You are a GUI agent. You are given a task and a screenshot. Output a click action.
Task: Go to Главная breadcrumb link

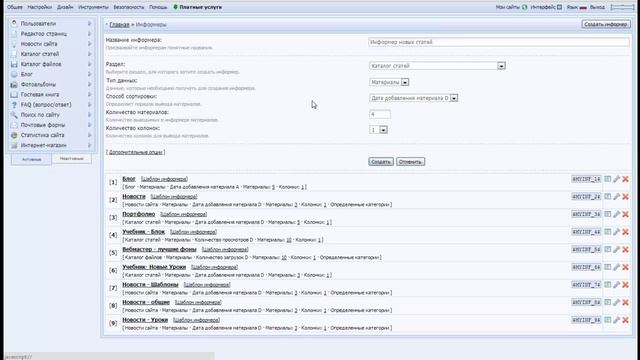[x=119, y=24]
